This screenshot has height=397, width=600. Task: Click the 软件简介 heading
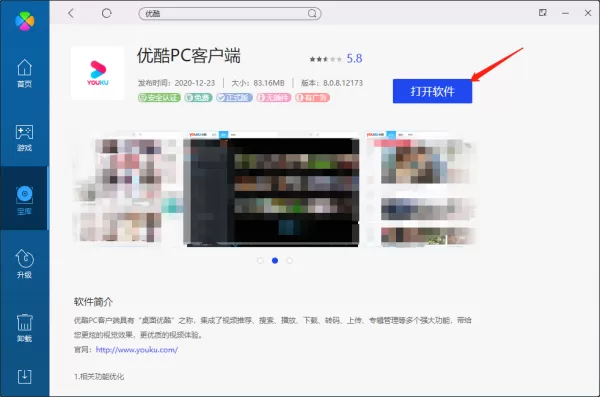pos(93,302)
